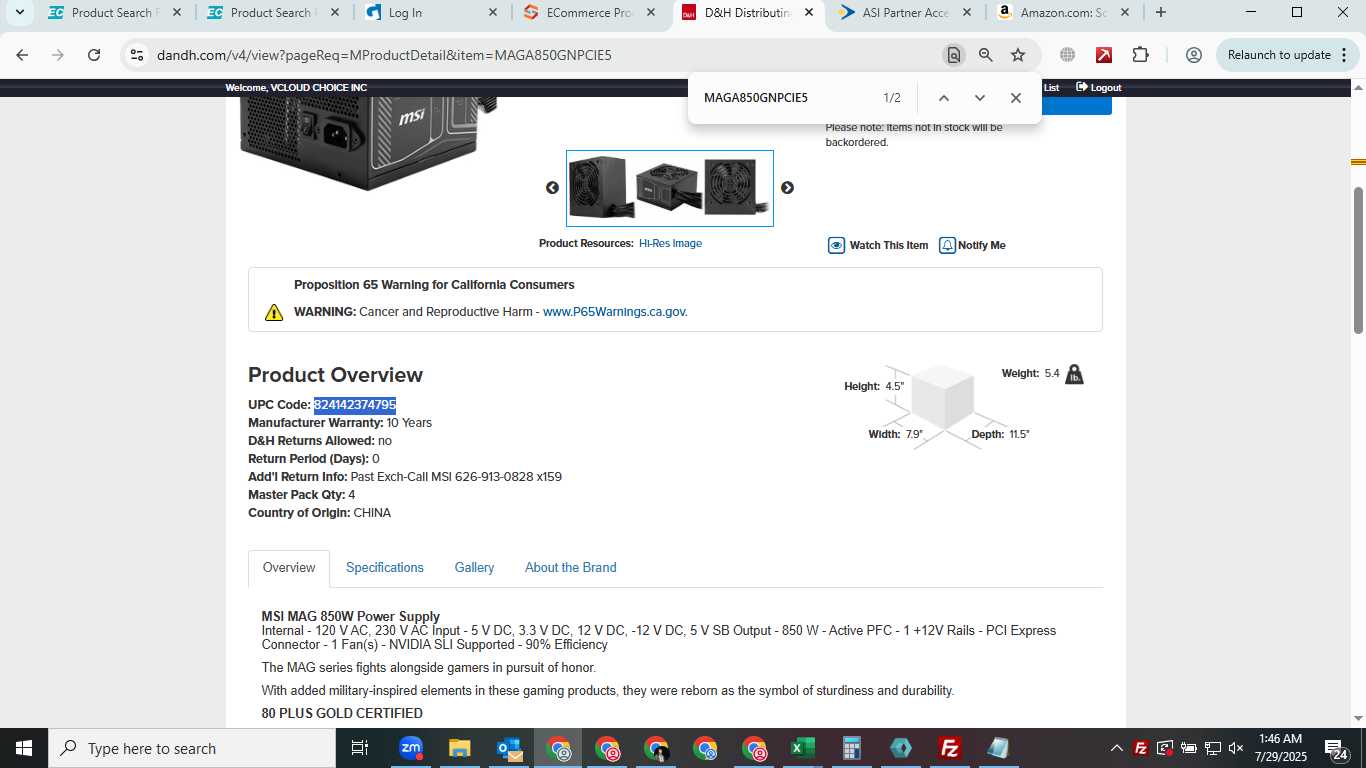Open the notification center with badge 24
Screen dimensions: 1366x768
coord(1337,748)
